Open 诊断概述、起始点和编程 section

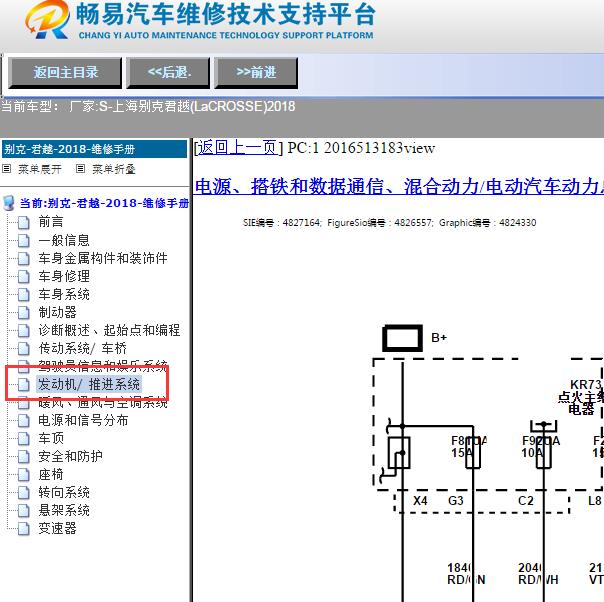click(109, 330)
